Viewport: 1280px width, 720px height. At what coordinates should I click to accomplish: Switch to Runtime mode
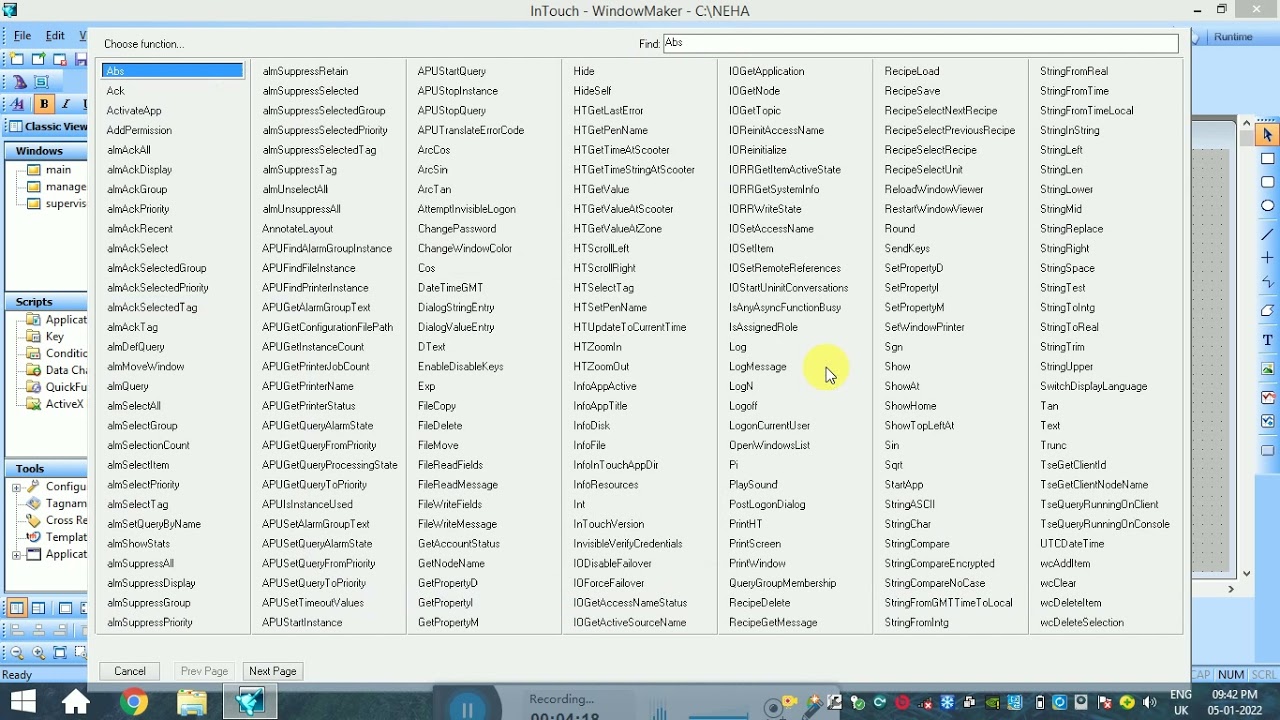[x=1233, y=37]
